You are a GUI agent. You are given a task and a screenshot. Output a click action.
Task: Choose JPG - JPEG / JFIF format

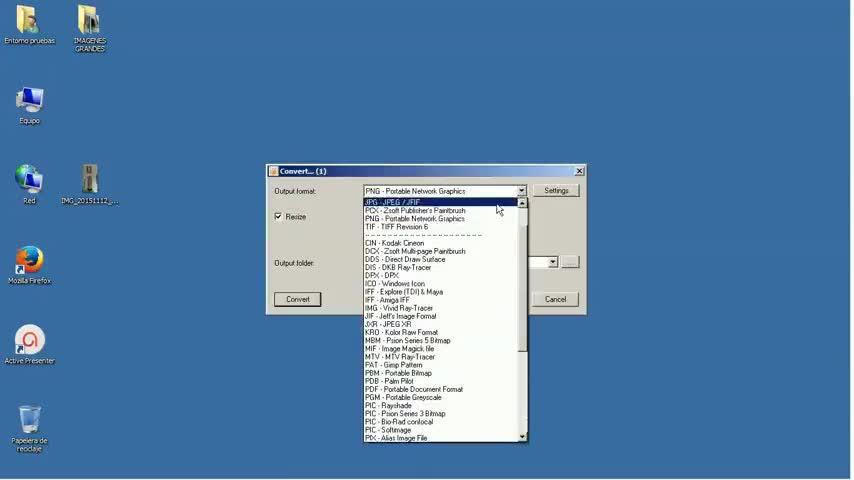pyautogui.click(x=441, y=202)
